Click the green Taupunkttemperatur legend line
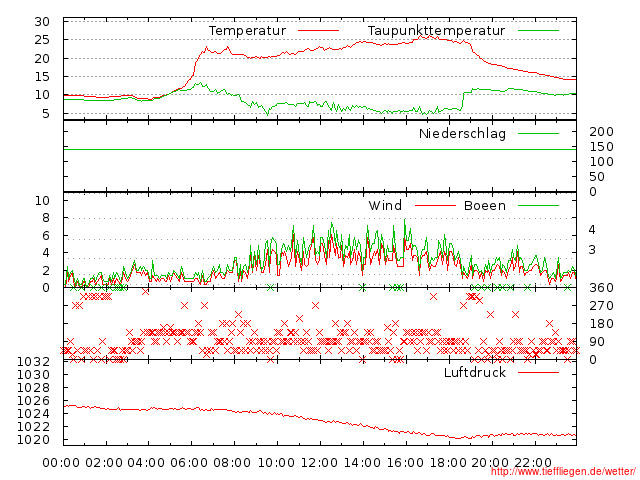Screen dimensions: 640x480 pyautogui.click(x=538, y=31)
